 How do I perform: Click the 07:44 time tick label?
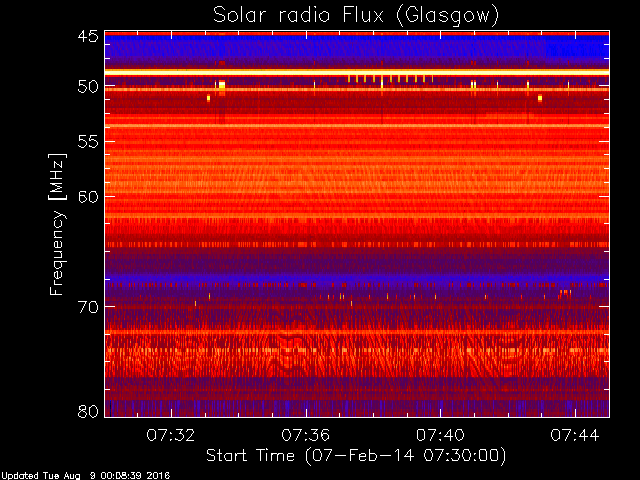pyautogui.click(x=575, y=435)
